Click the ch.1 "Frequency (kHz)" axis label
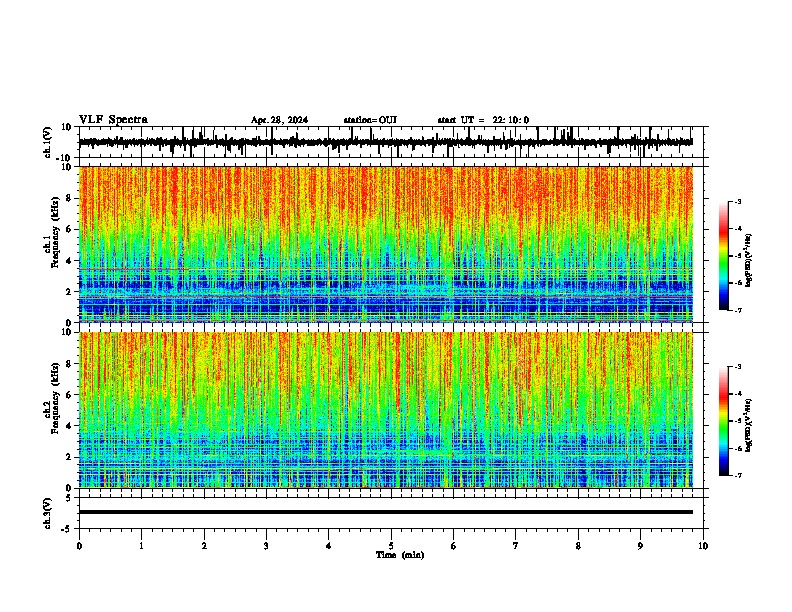The width and height of the screenshot is (792, 612). [55, 233]
